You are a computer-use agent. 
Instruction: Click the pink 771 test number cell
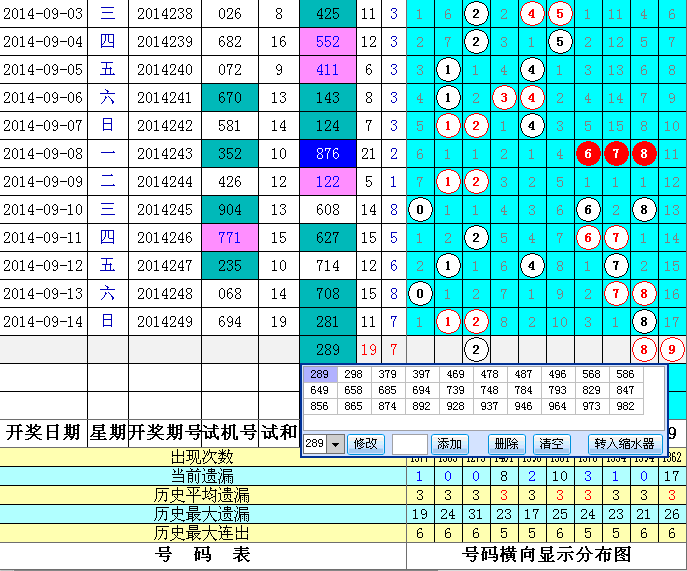coord(229,238)
